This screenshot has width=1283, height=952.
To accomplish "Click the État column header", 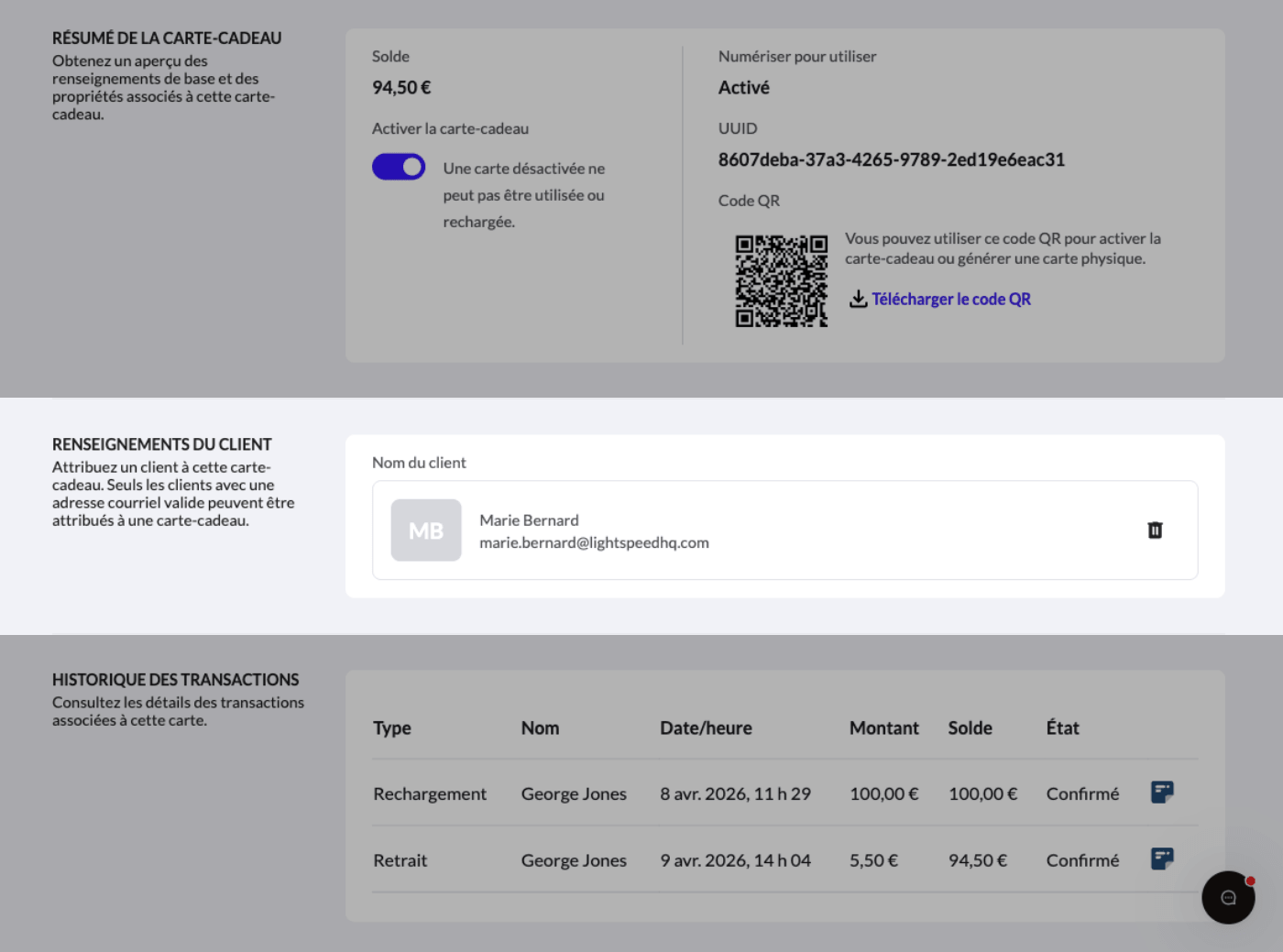I will point(1063,728).
